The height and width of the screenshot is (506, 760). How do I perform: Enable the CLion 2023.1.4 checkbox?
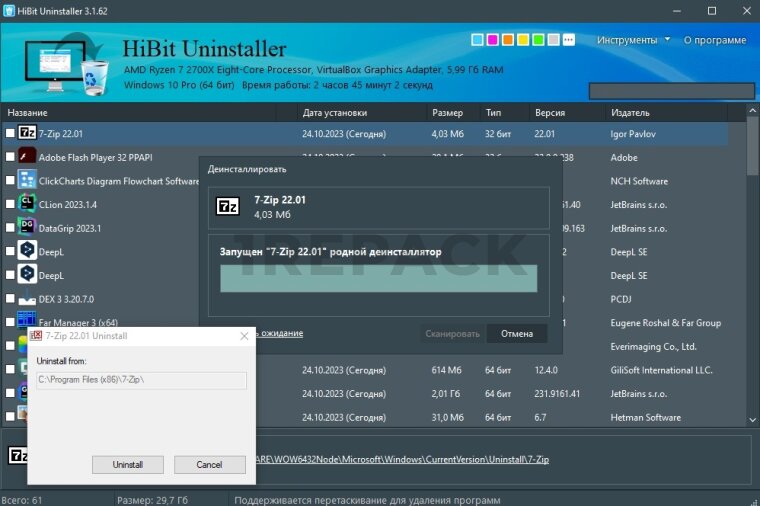coord(10,204)
